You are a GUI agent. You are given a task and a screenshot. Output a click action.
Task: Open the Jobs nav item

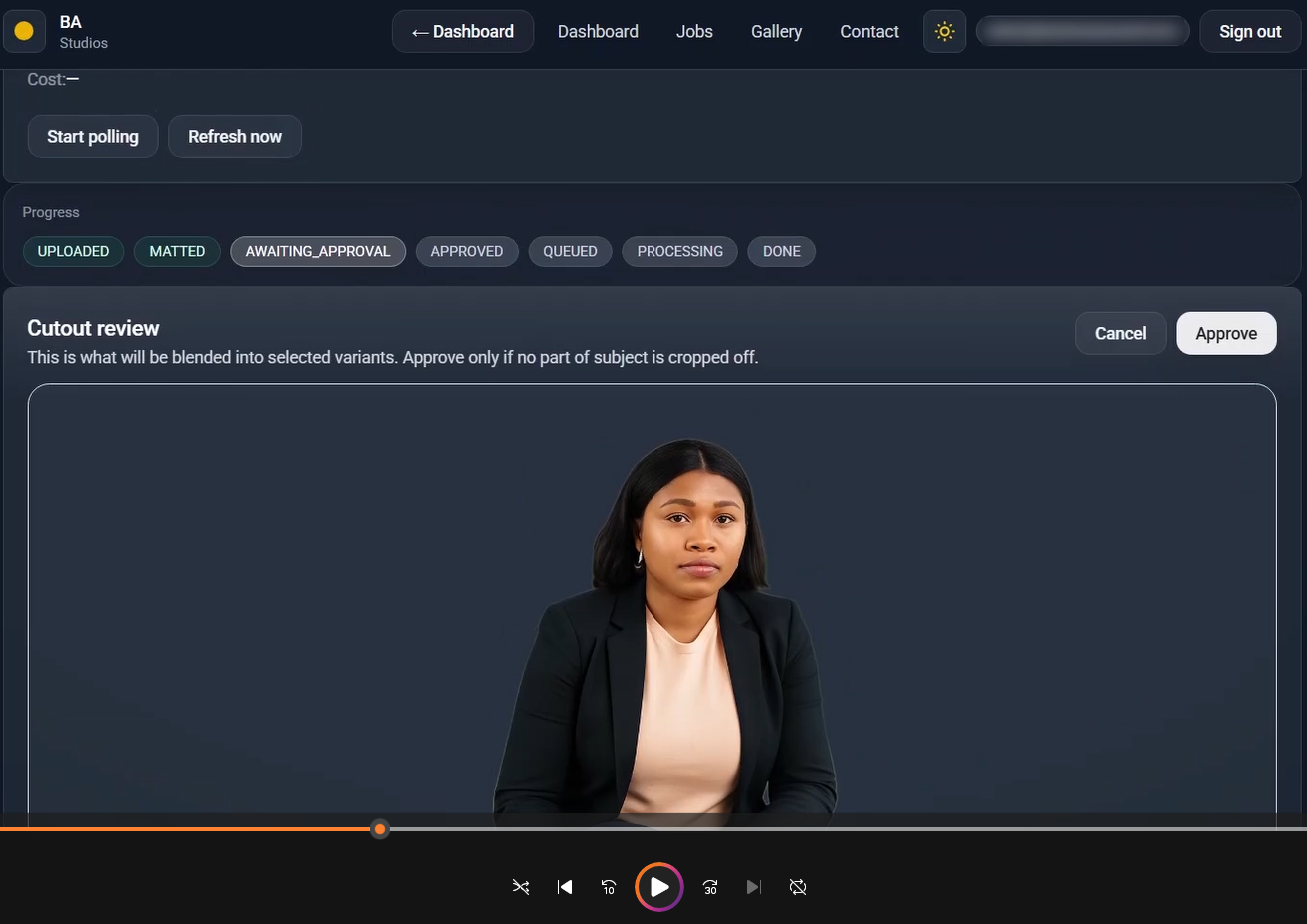(x=694, y=31)
